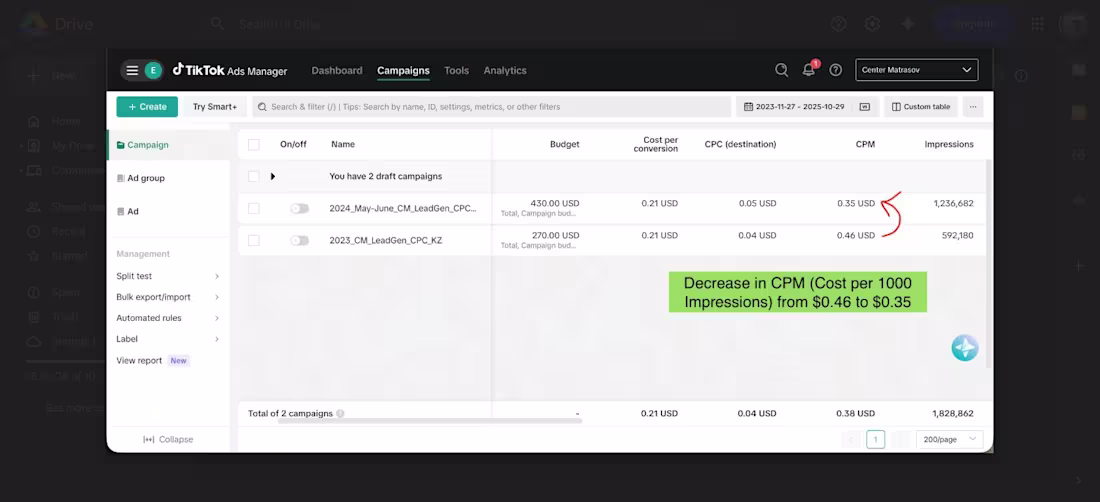Focus Search in Drive field in Drive window

[x=463, y=24]
